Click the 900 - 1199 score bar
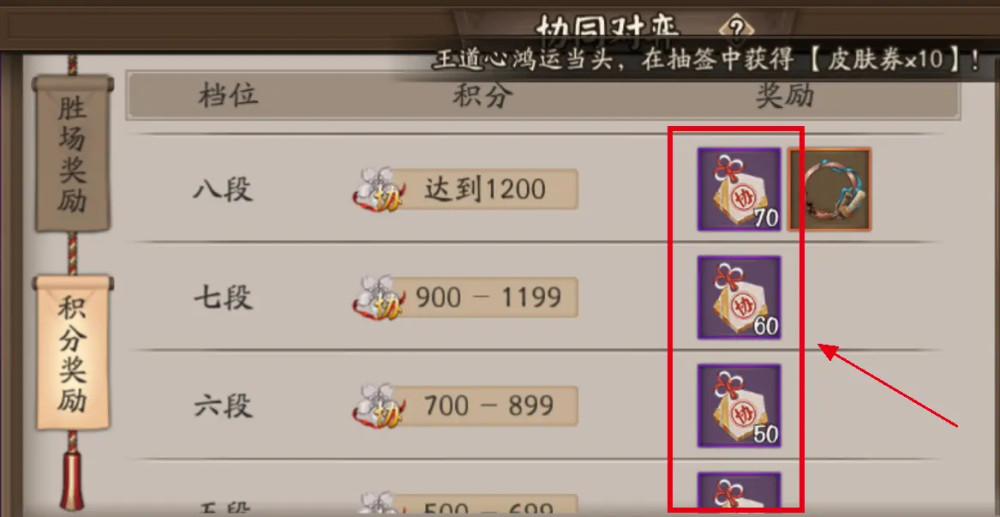The image size is (1000, 517). [485, 298]
